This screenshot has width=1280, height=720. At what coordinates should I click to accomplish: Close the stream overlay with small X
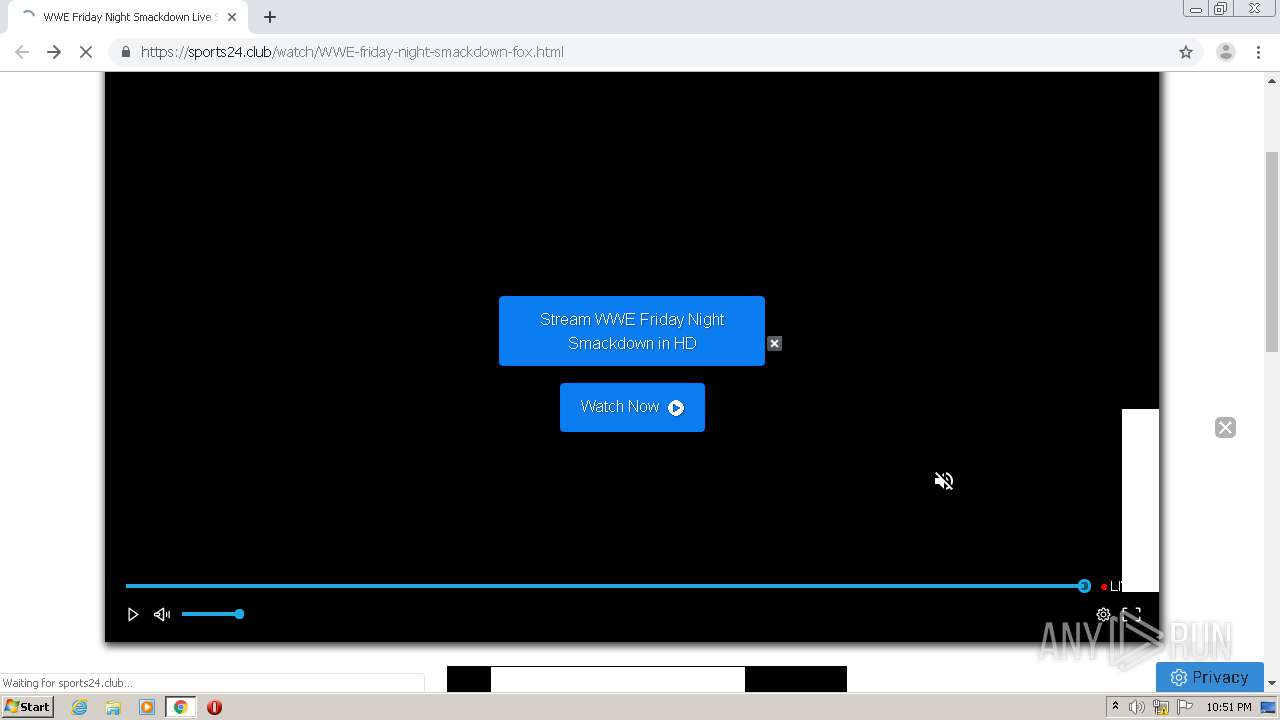pyautogui.click(x=774, y=343)
